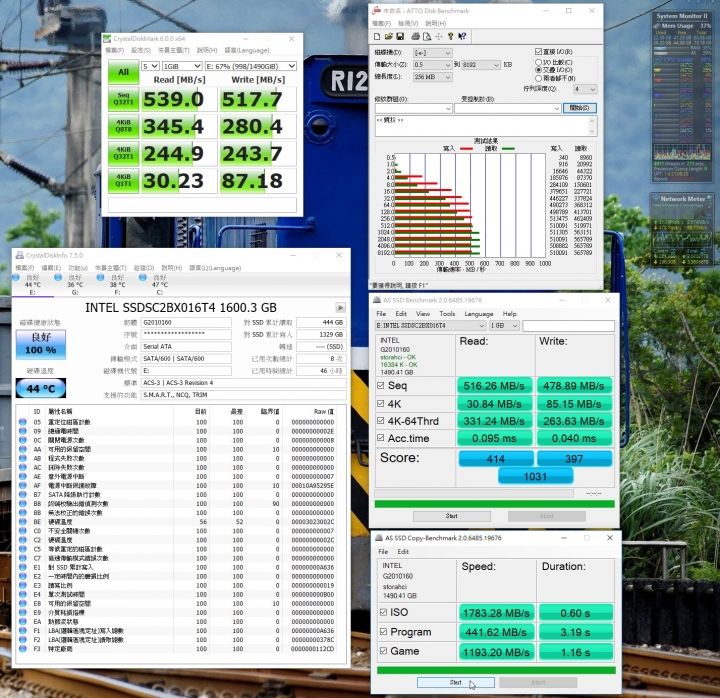Click the 4KiB Q1T1 test button
The image size is (720, 698).
pos(124,180)
